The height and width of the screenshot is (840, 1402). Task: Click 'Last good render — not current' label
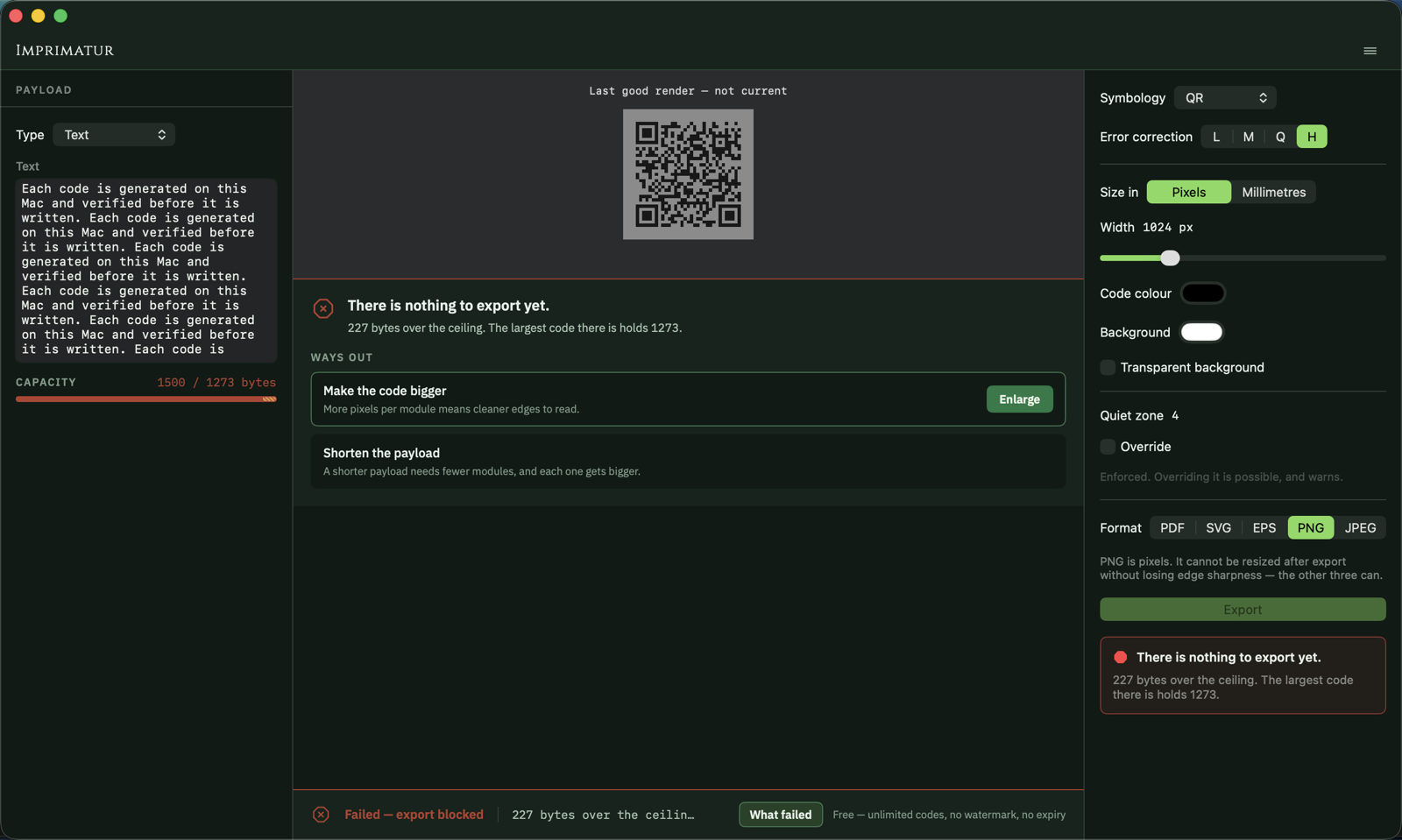pyautogui.click(x=688, y=91)
